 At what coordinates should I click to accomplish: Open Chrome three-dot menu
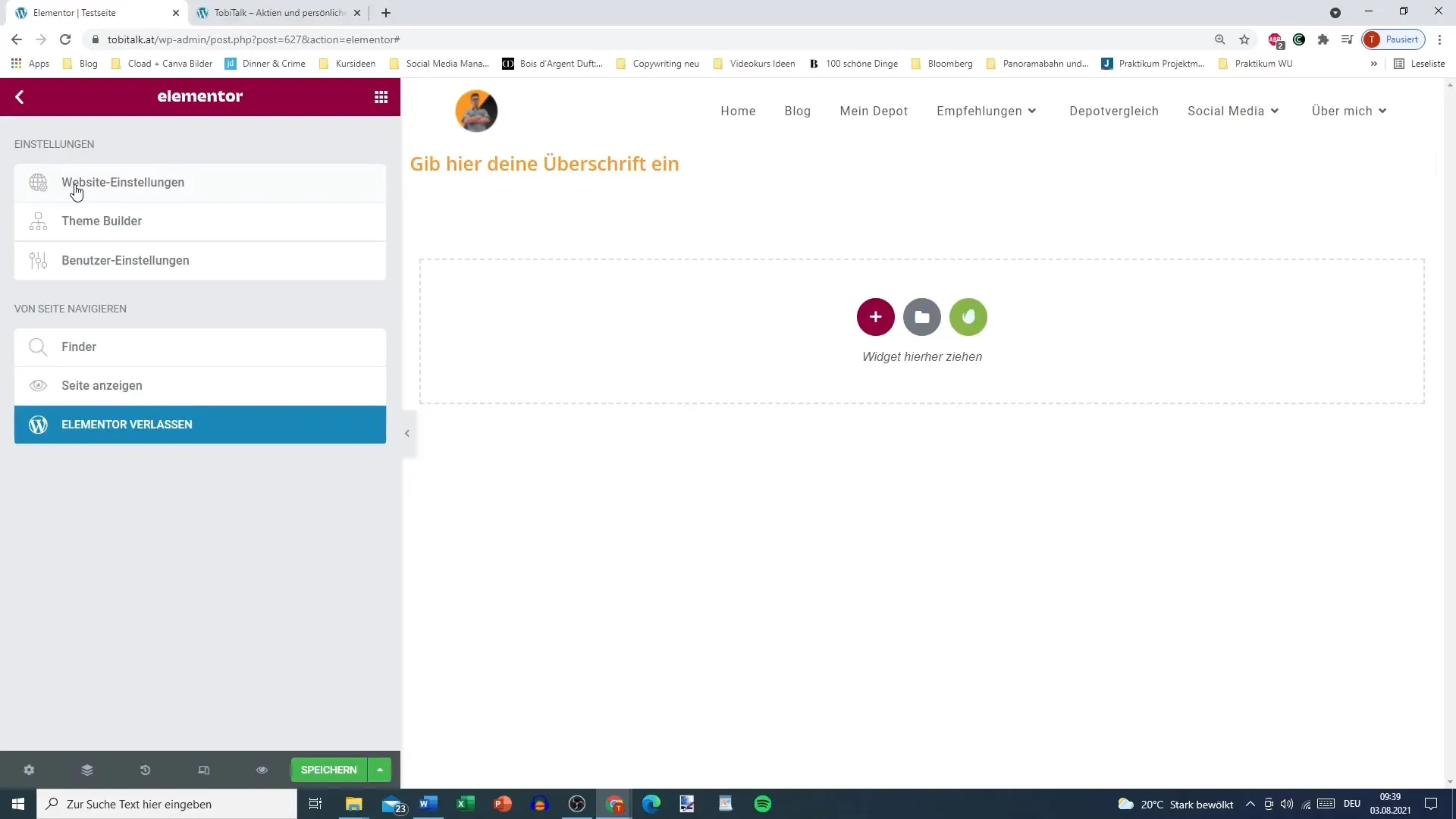pyautogui.click(x=1440, y=39)
